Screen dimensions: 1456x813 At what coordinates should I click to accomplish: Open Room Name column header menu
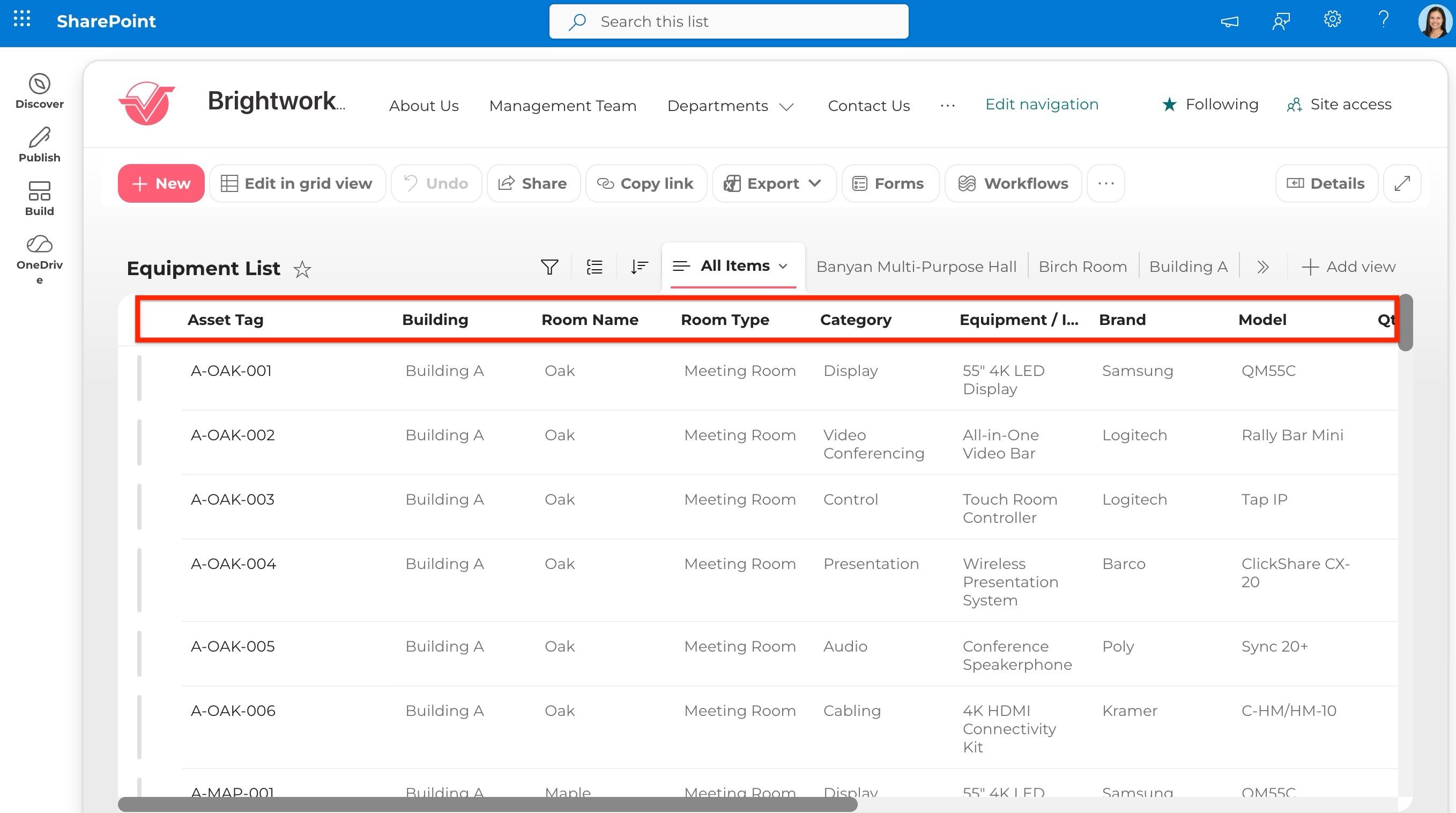point(590,320)
